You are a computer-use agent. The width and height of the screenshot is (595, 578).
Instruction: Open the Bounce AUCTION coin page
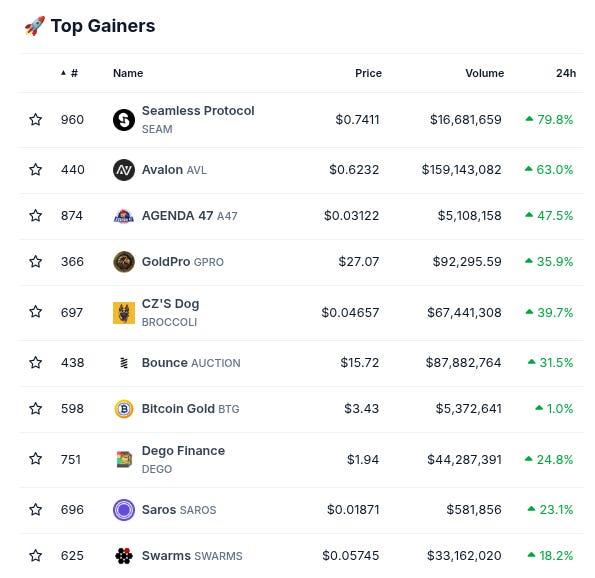click(x=191, y=363)
